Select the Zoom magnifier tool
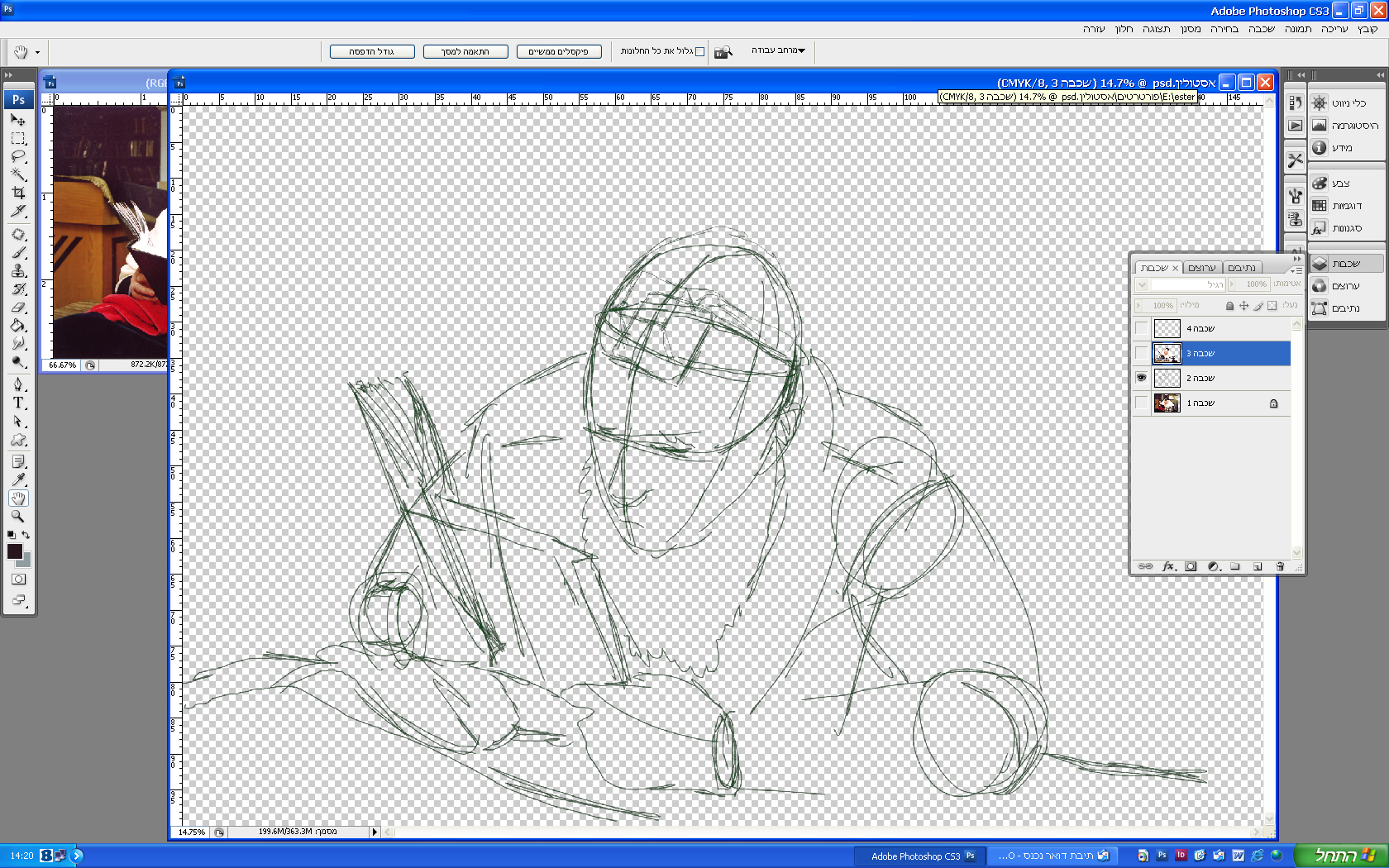The image size is (1389, 868). pos(18,516)
